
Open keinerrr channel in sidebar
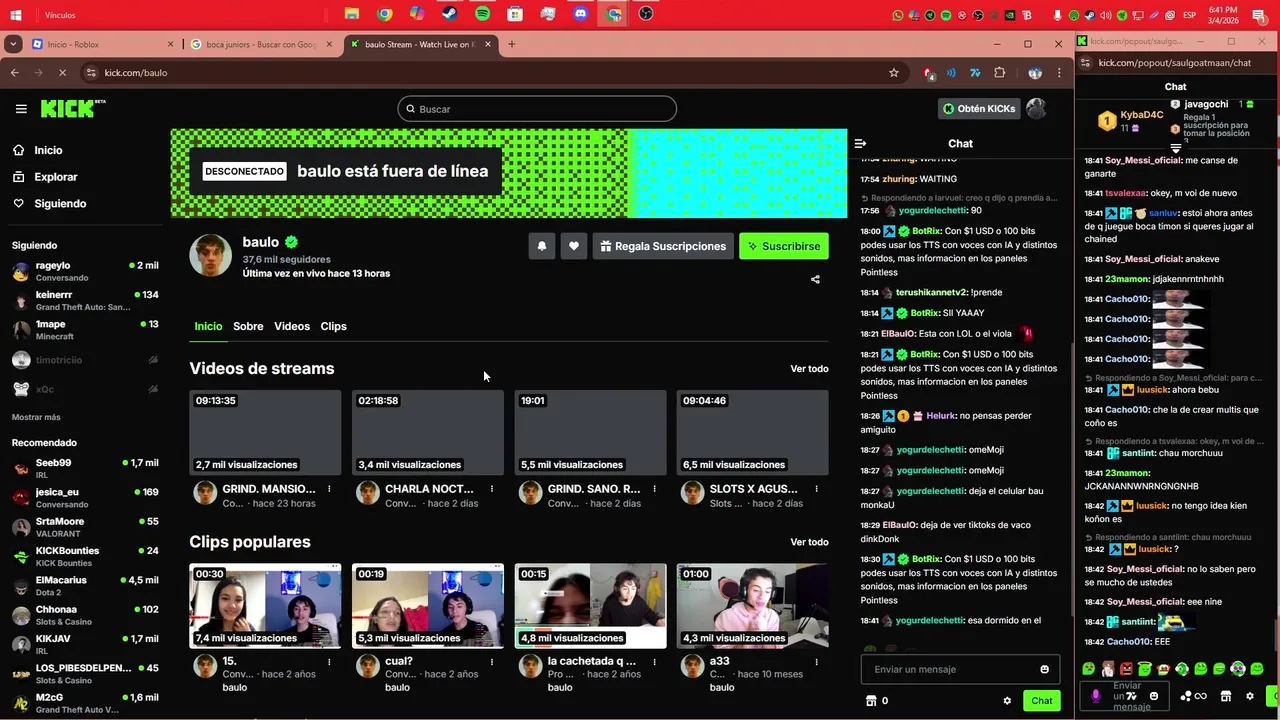[x=85, y=301]
